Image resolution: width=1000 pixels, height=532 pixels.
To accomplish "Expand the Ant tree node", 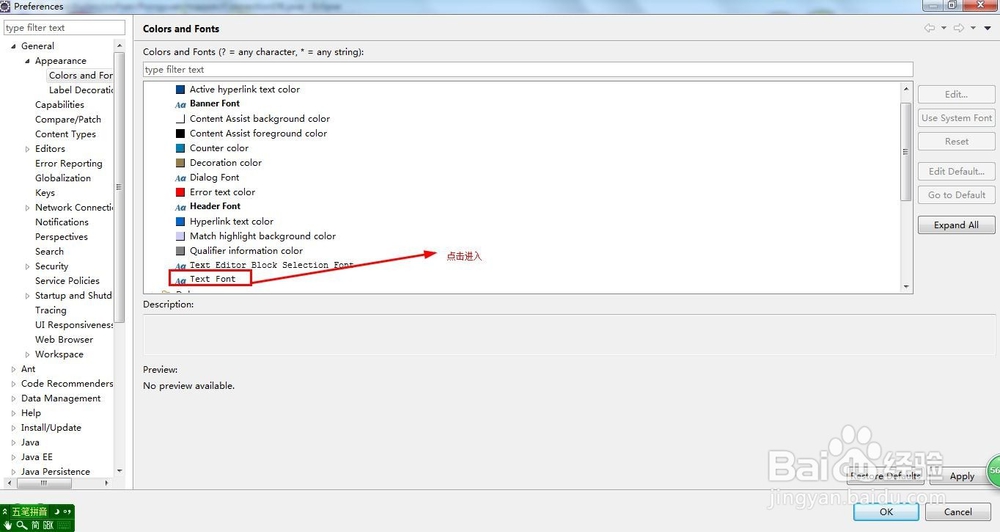I will point(13,369).
